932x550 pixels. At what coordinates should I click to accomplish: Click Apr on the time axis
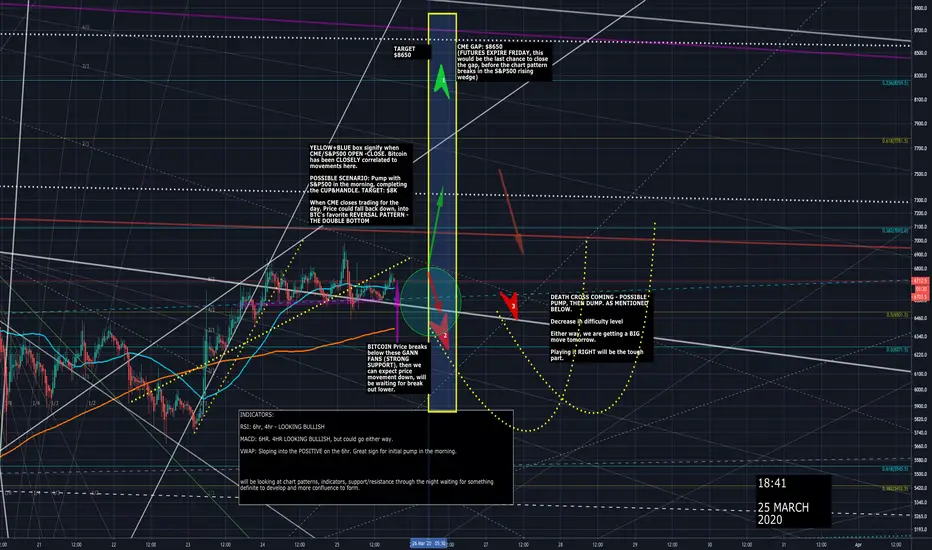click(x=858, y=544)
